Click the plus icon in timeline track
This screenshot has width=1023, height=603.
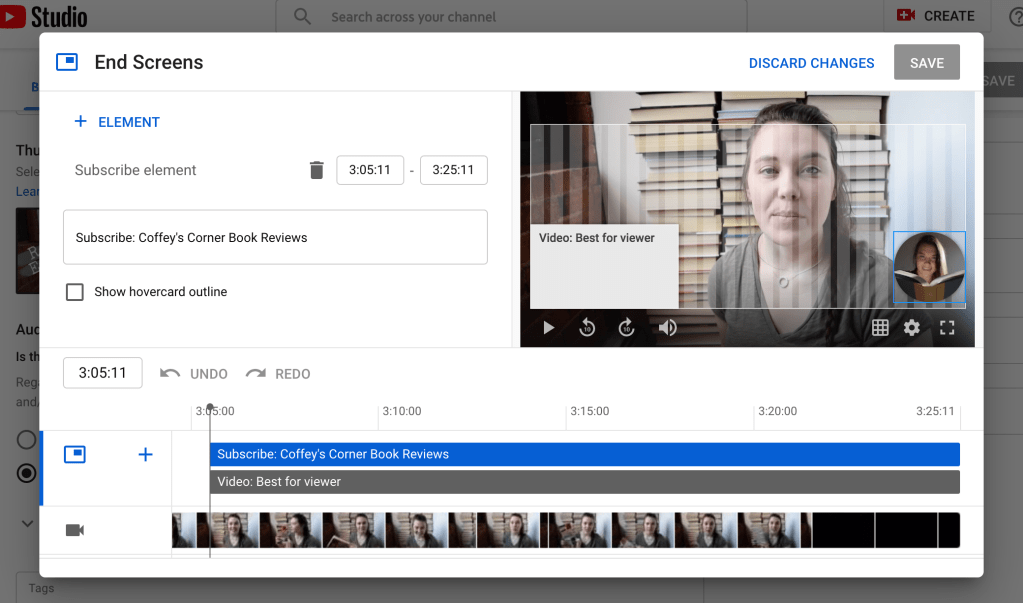point(145,455)
